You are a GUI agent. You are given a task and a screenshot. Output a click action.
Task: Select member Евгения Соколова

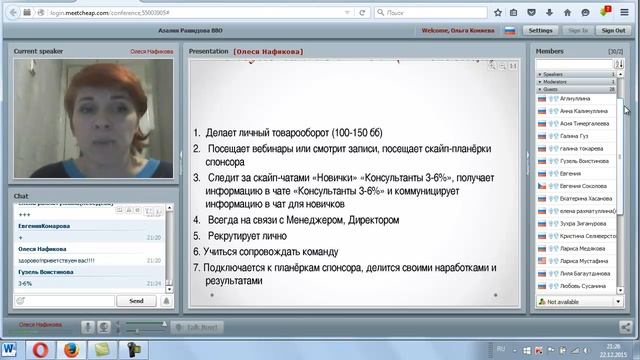click(x=576, y=186)
